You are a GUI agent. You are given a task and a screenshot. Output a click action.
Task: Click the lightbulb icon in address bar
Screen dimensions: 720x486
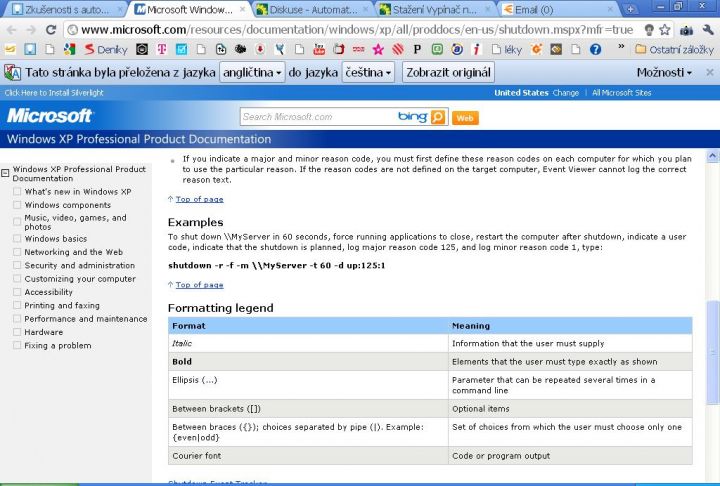[649, 30]
